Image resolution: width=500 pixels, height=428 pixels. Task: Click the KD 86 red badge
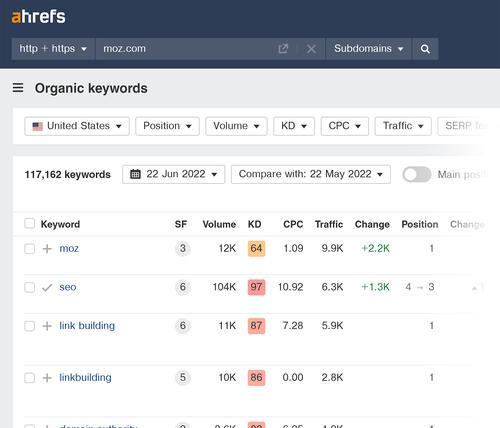(x=256, y=377)
